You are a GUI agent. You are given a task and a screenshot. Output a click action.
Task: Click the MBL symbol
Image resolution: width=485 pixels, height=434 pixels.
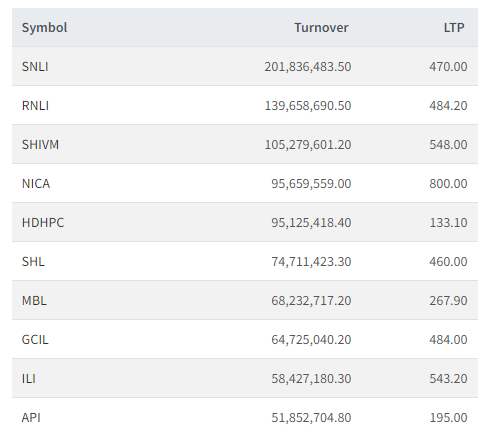click(34, 301)
